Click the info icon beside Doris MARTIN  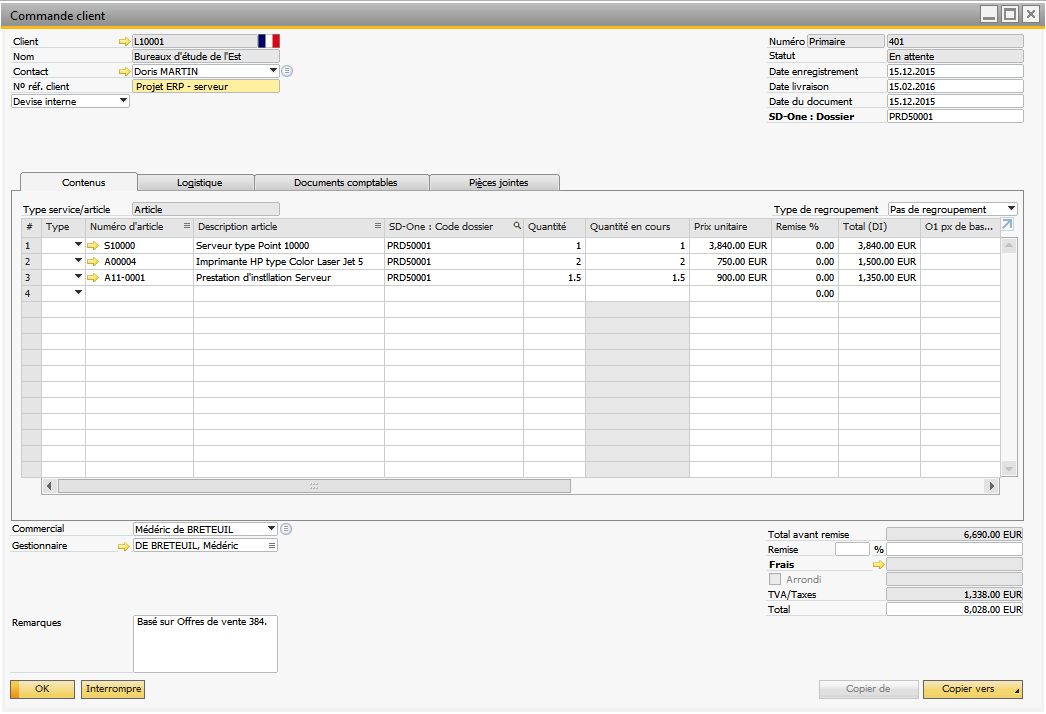click(287, 72)
